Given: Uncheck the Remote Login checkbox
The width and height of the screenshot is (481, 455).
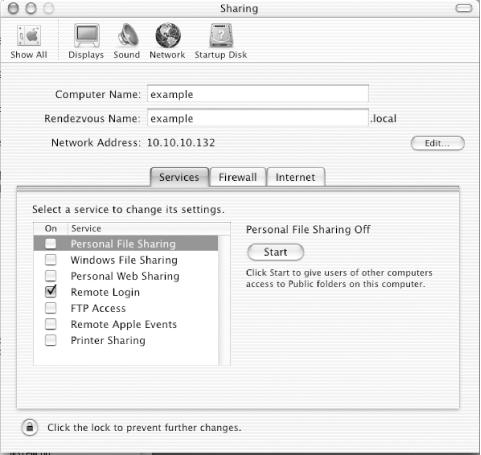Looking at the screenshot, I should click(51, 292).
